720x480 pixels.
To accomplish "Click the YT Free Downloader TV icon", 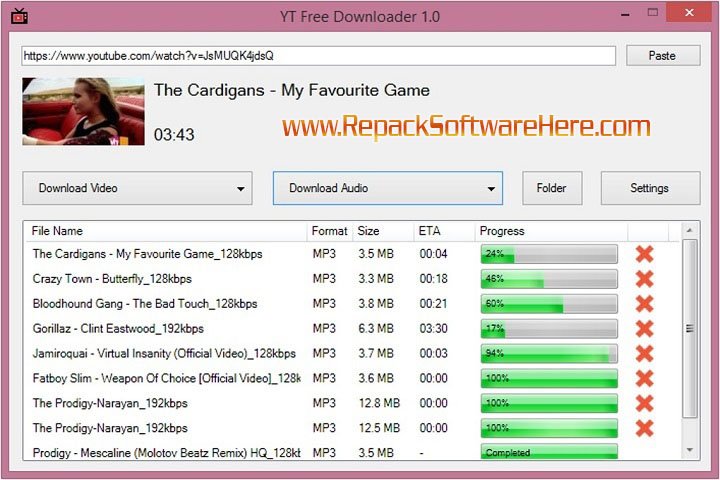I will 19,16.
